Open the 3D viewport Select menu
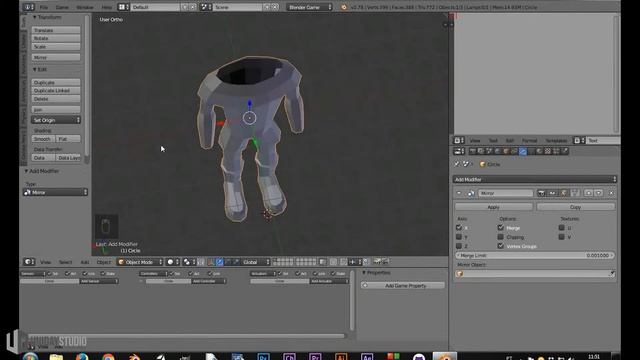The width and height of the screenshot is (640, 360). click(x=65, y=262)
